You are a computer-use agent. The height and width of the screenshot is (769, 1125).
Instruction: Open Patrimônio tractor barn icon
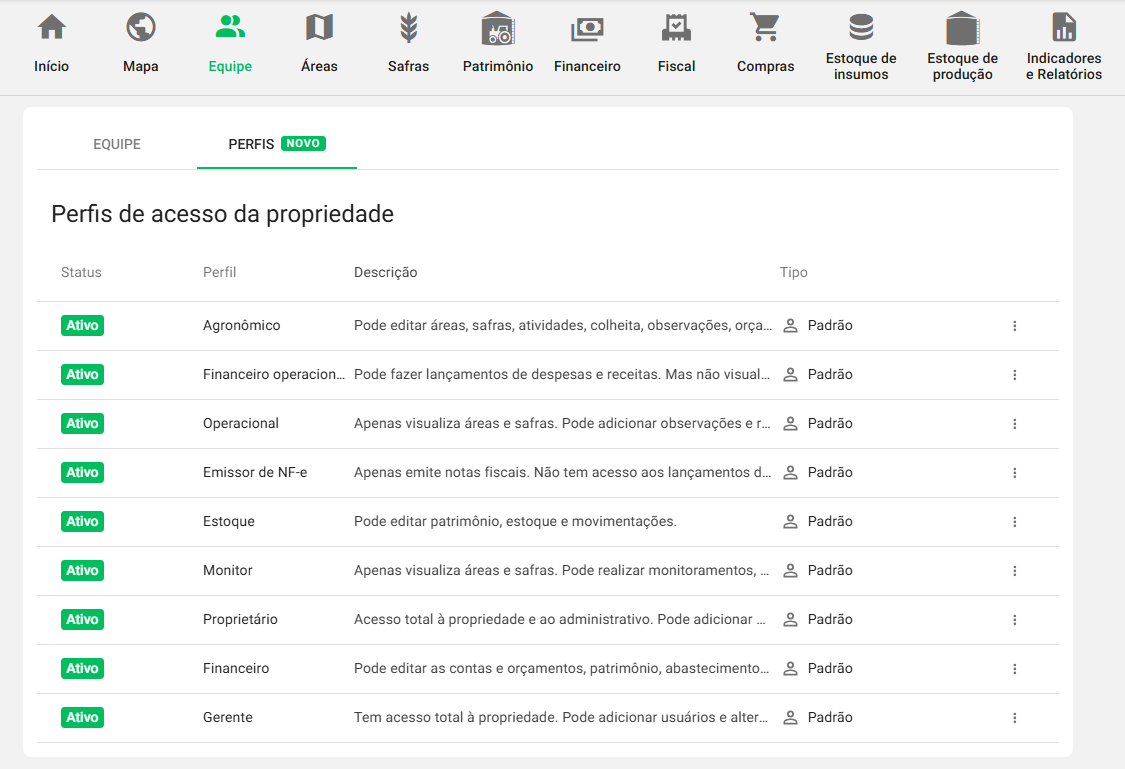(x=497, y=28)
